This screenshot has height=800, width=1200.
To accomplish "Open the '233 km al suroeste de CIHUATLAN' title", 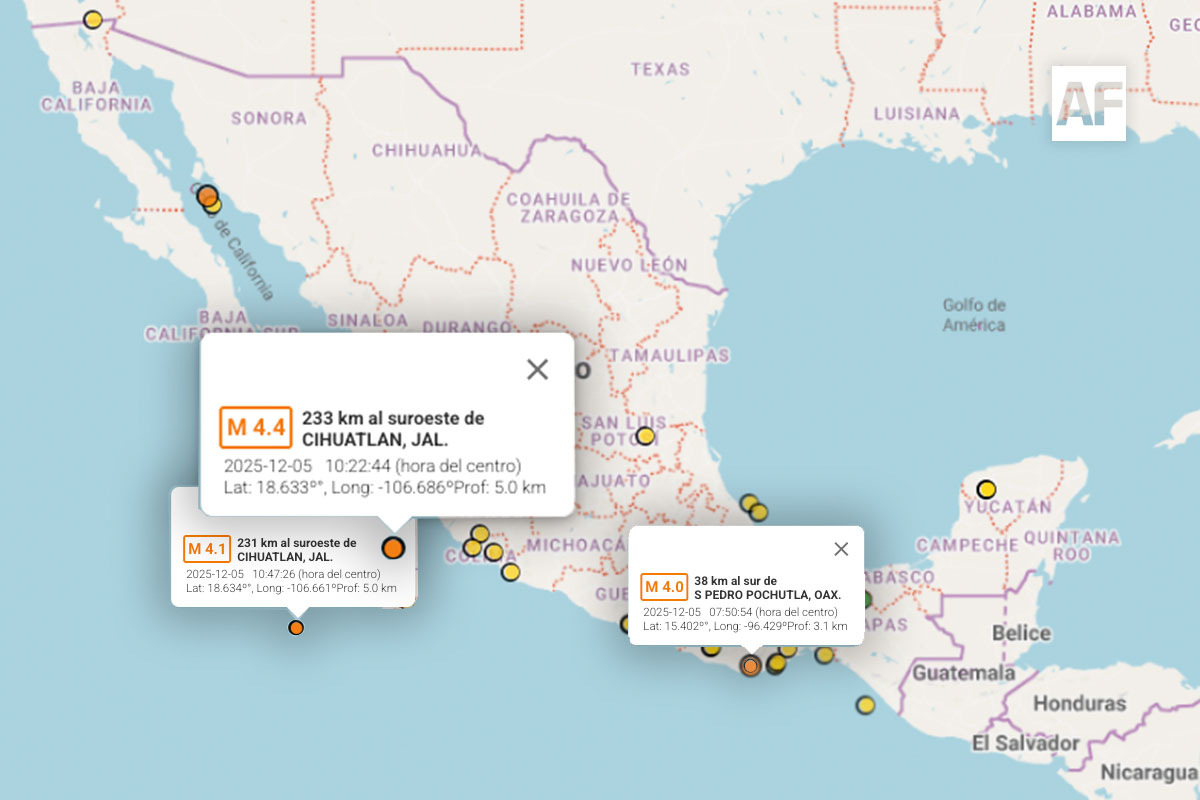I will coord(392,429).
